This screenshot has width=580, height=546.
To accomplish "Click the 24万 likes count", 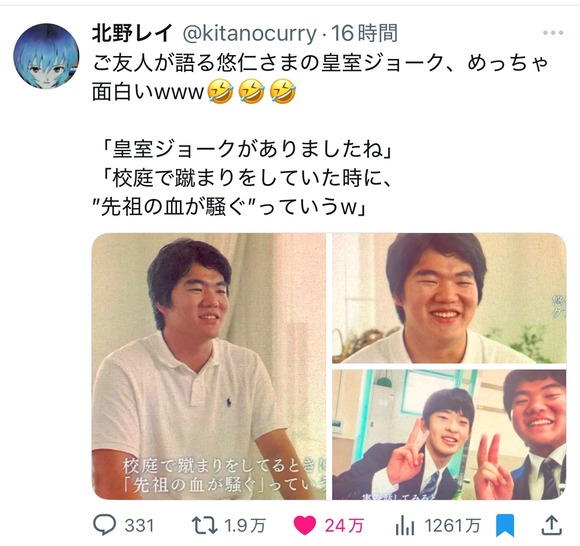I will point(344,526).
